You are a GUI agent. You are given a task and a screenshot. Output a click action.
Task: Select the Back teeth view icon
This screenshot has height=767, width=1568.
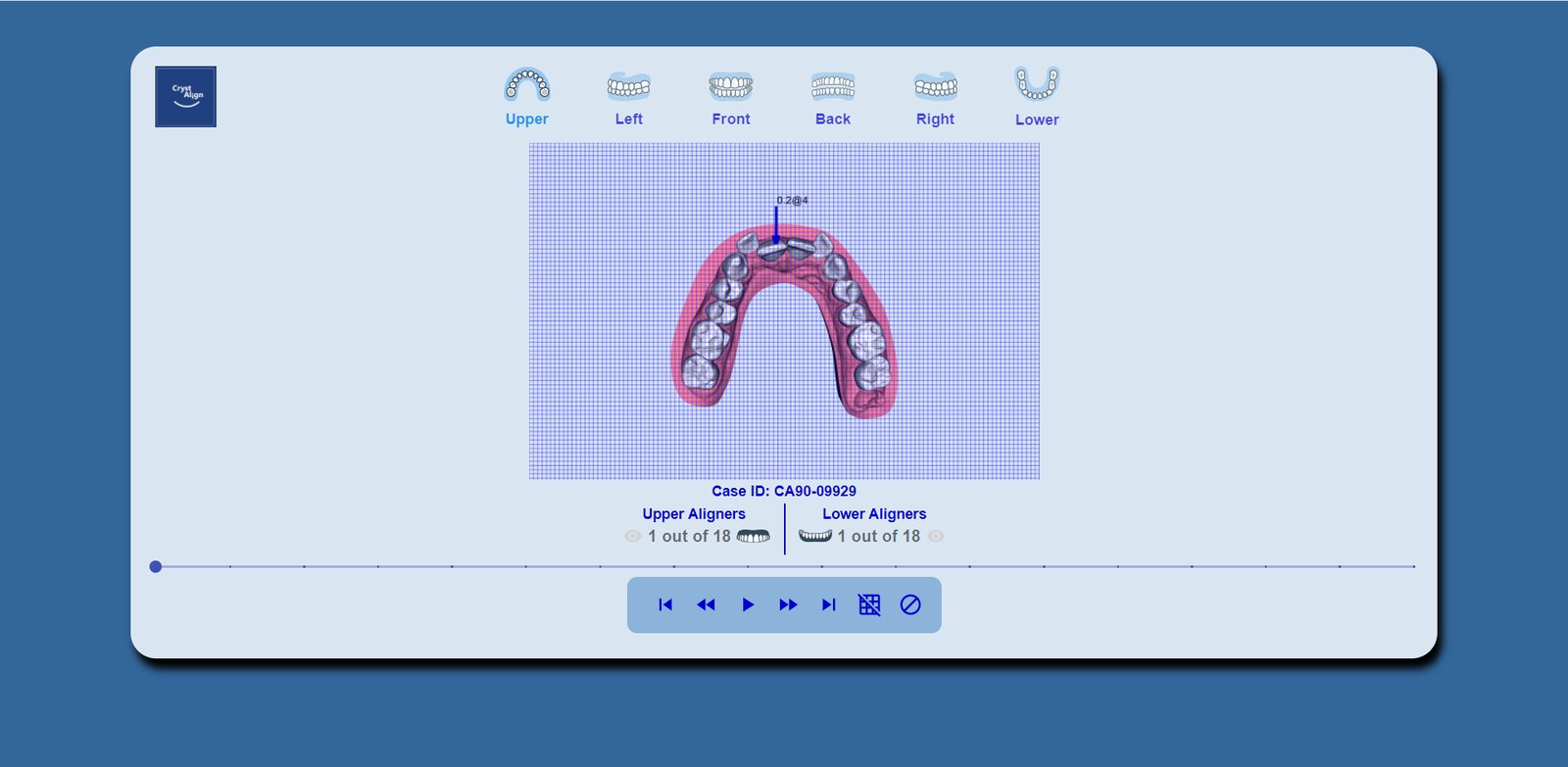(833, 86)
